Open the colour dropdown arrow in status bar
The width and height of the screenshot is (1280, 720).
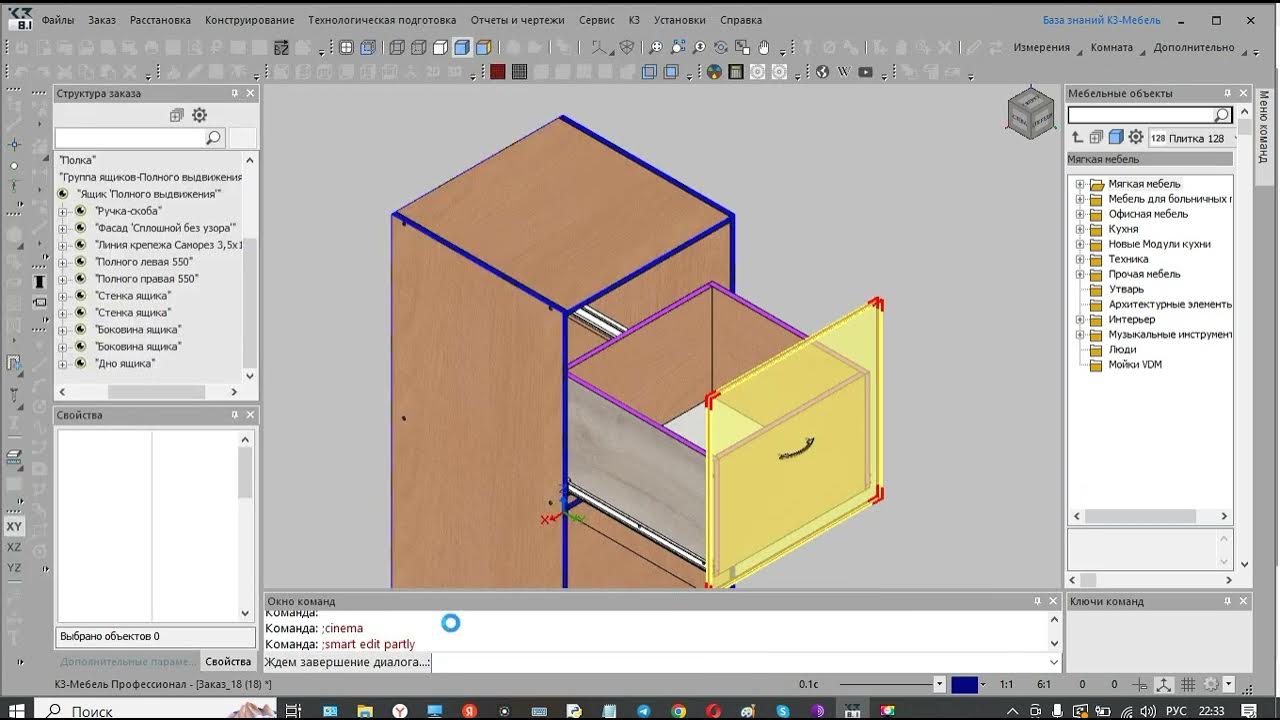984,685
